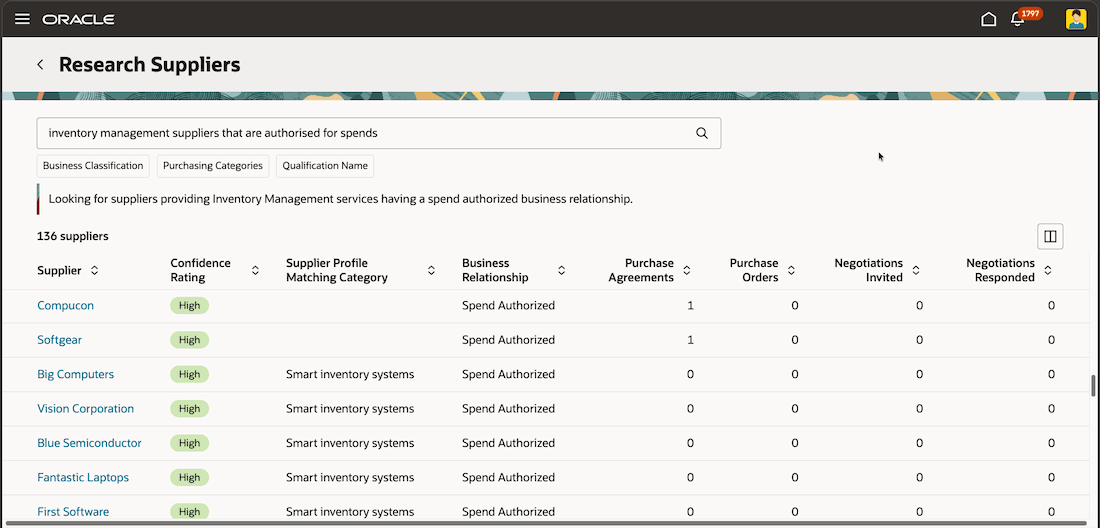This screenshot has height=528, width=1100.
Task: Open the Big Computers supplier link
Action: [76, 374]
